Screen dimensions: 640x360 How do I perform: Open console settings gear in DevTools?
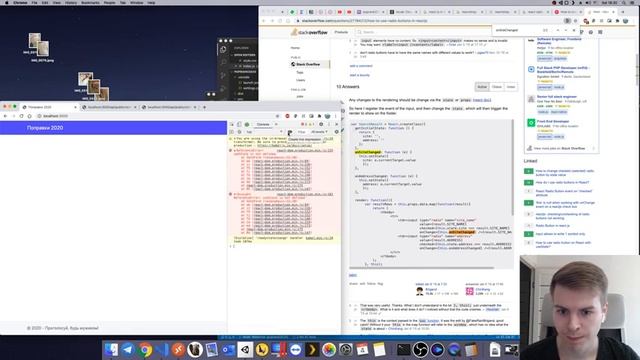tap(336, 132)
